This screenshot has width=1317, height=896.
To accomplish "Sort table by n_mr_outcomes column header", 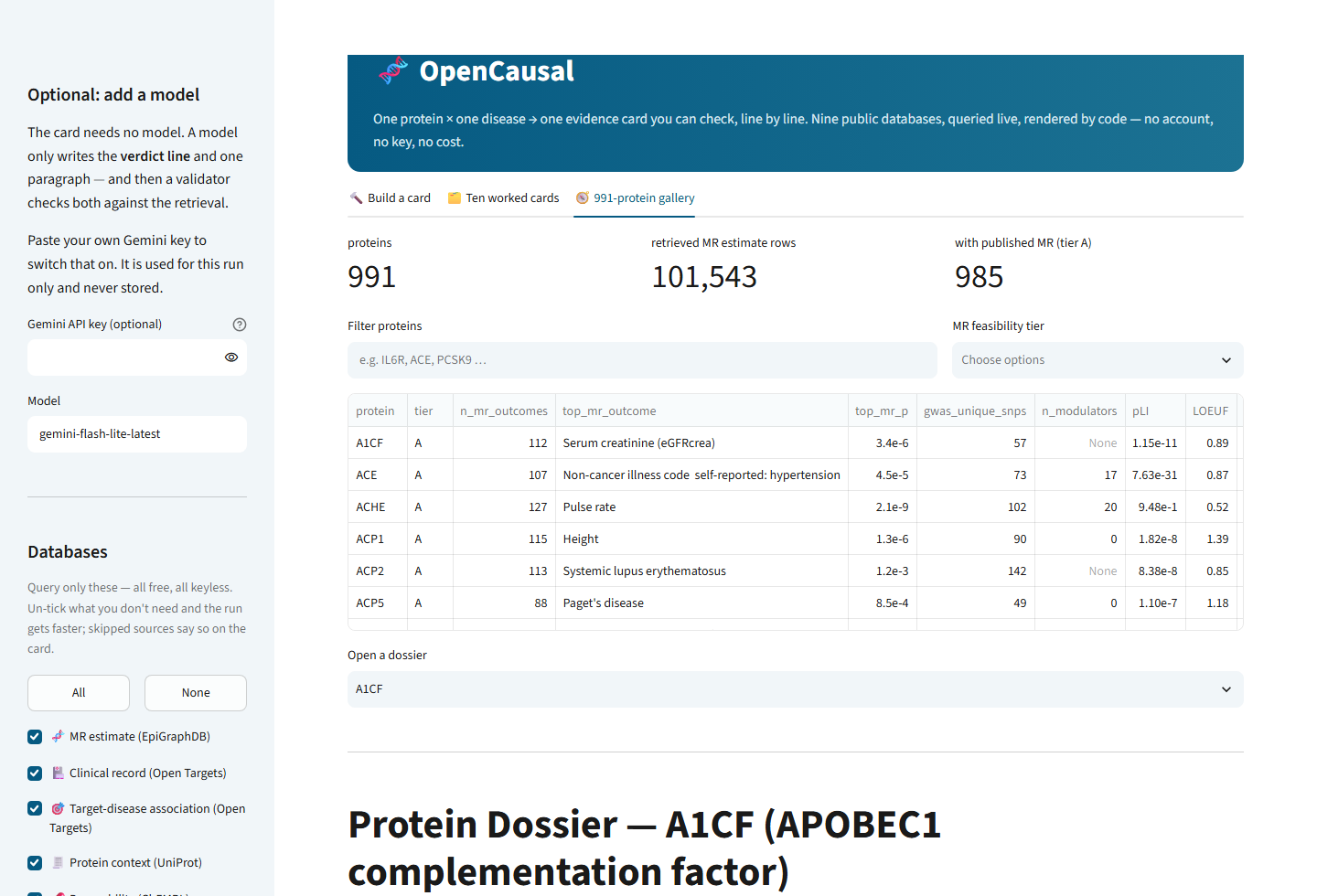I will coord(504,411).
